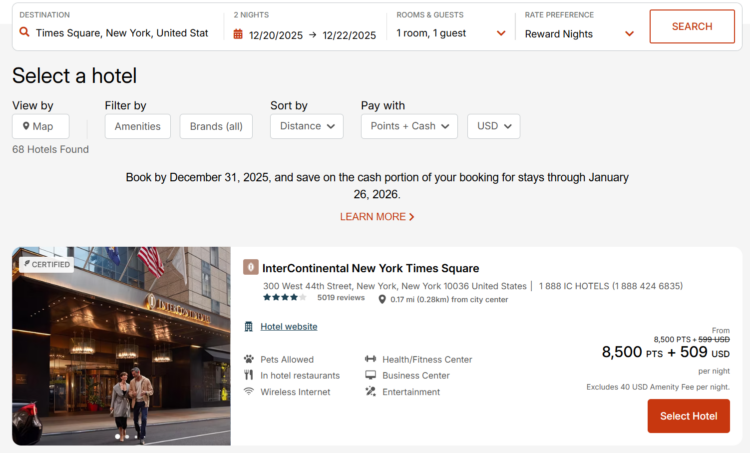The image size is (750, 453).
Task: Click the Select a hotel heading
Action: tap(75, 76)
